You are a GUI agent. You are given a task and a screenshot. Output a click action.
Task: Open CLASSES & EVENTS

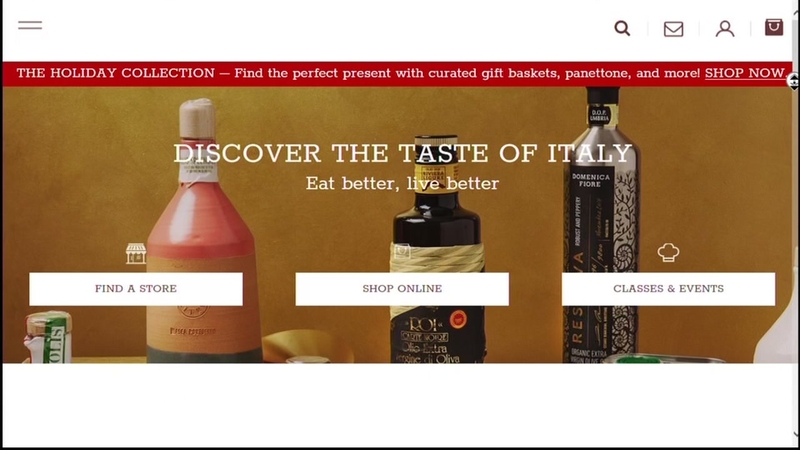point(668,289)
